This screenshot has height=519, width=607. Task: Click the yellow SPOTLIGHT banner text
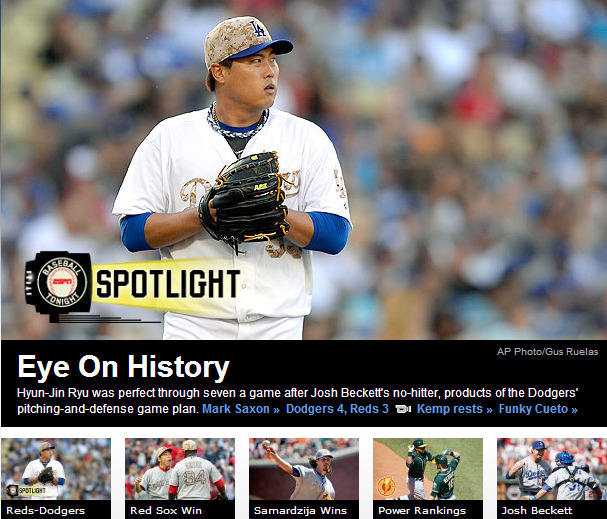pyautogui.click(x=167, y=284)
